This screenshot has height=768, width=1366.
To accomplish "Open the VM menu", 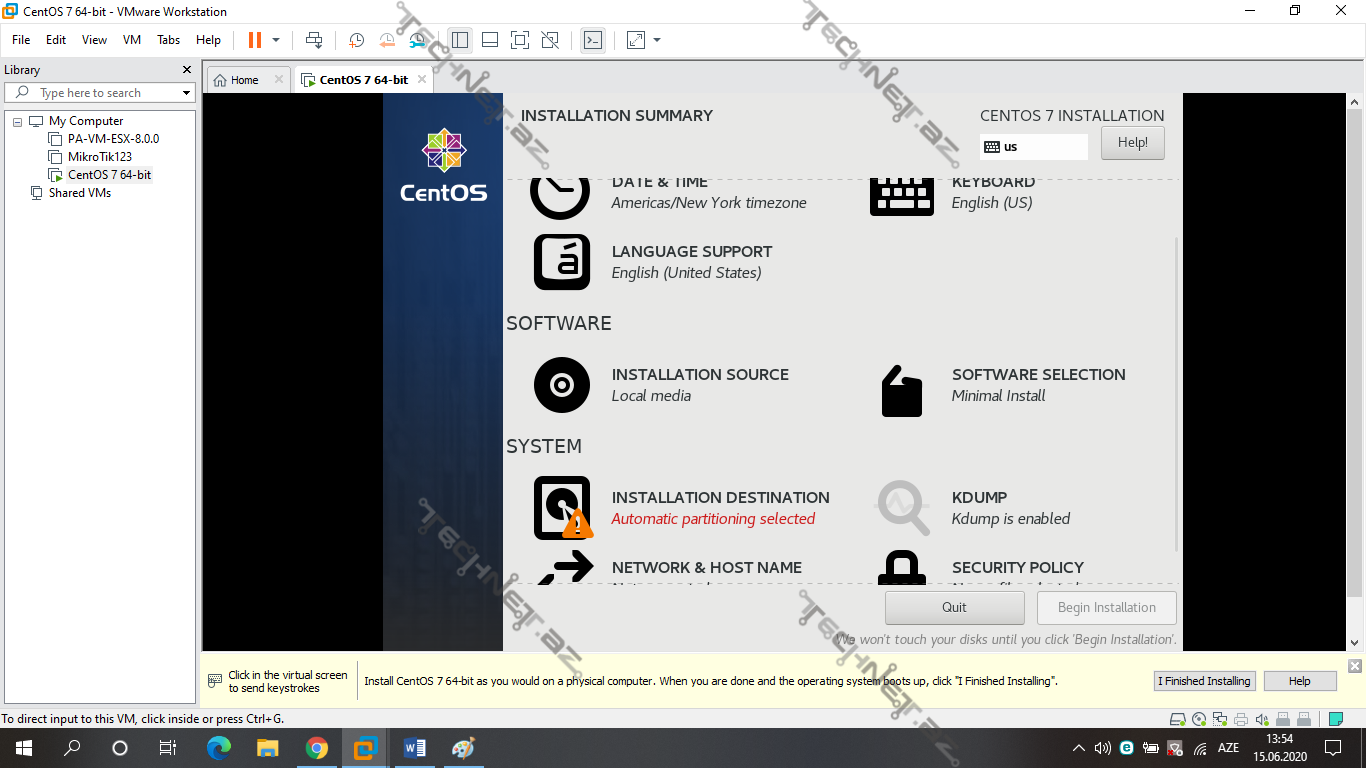I will click(132, 40).
